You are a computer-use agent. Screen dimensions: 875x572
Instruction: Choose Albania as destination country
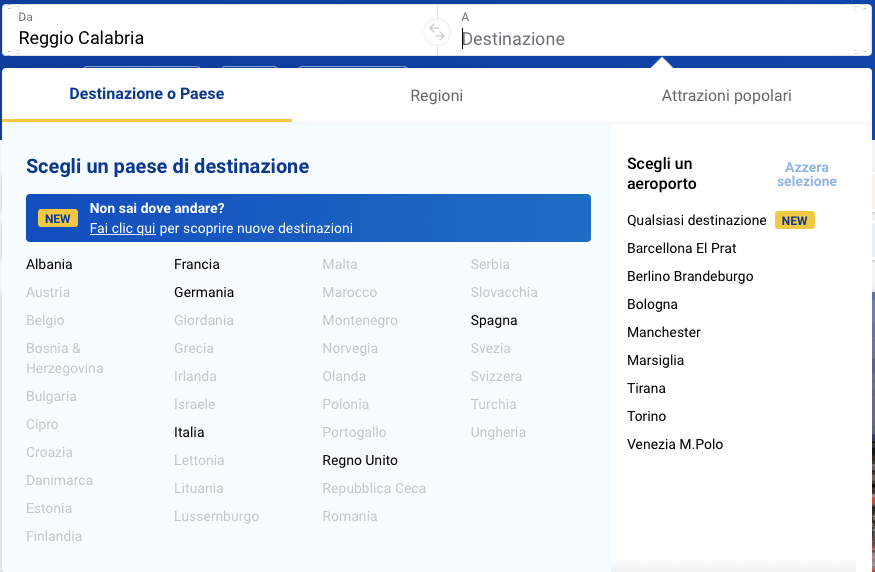pyautogui.click(x=49, y=265)
